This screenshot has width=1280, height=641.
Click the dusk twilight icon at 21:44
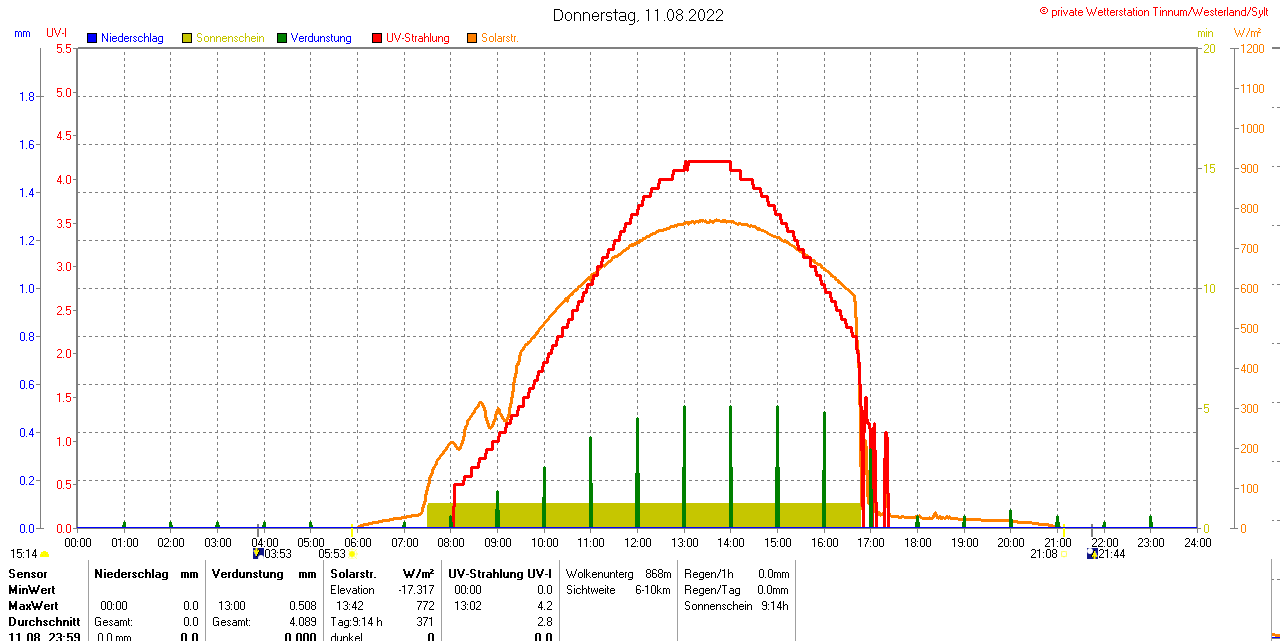tap(1092, 554)
